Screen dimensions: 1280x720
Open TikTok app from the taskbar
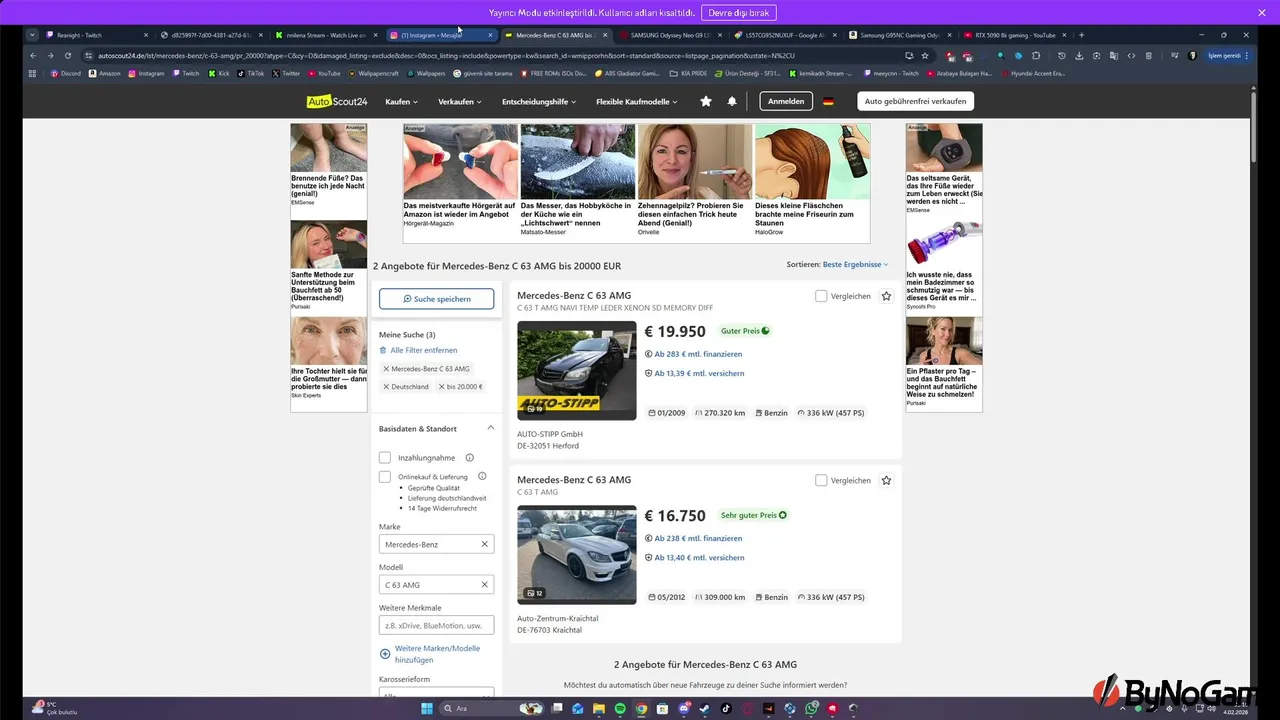(726, 708)
